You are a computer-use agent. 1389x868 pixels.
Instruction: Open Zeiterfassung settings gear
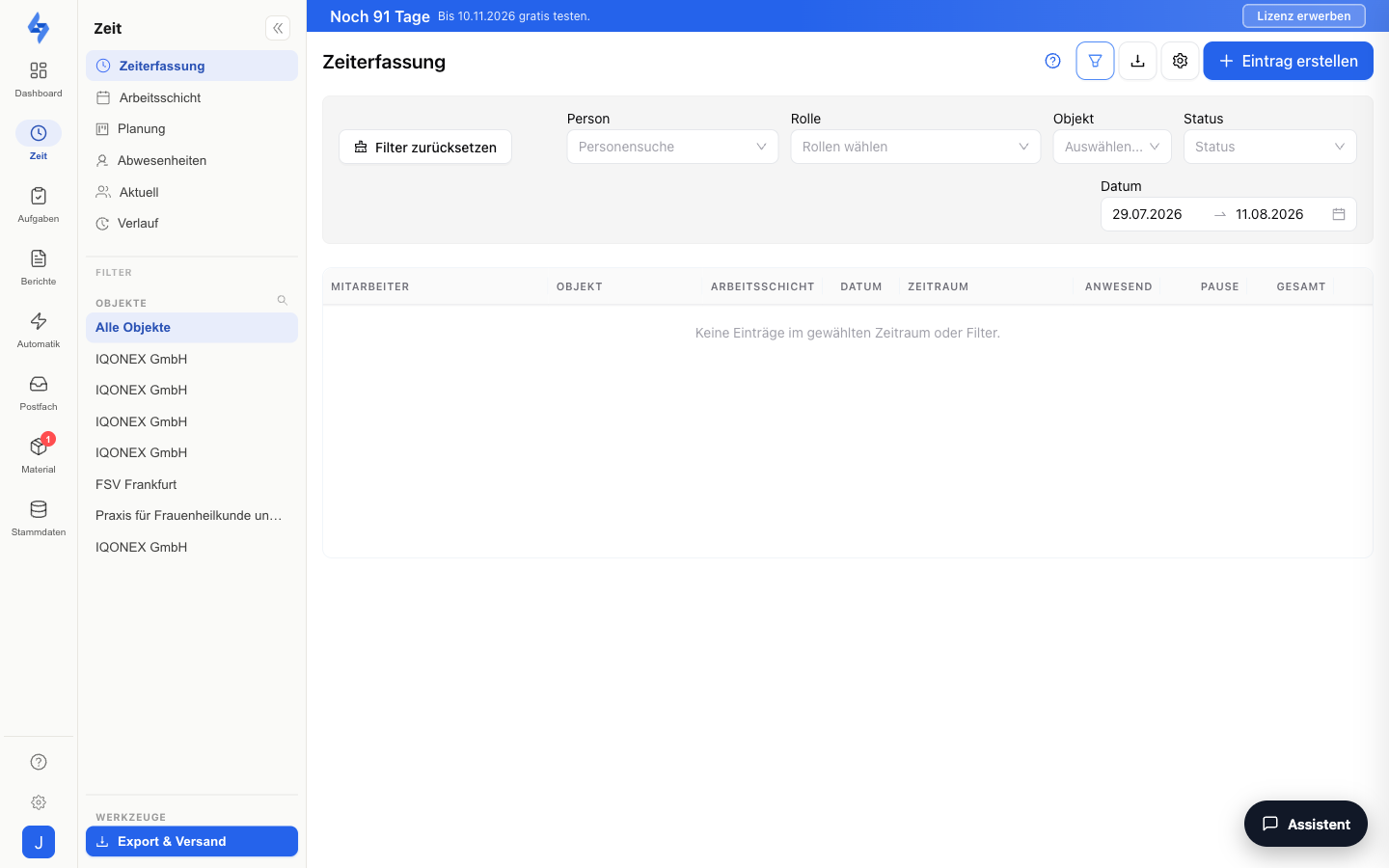click(1181, 61)
